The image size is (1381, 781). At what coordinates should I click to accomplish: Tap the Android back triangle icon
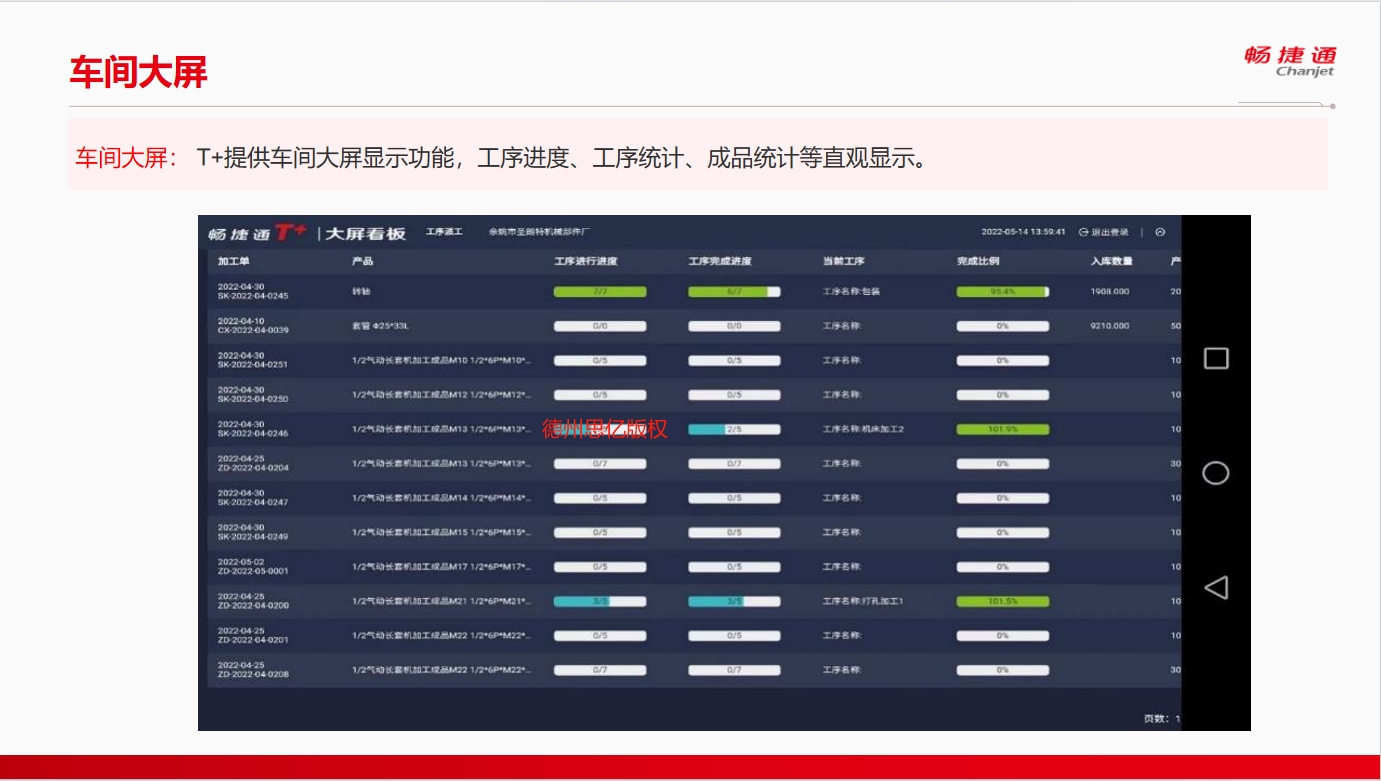point(1215,587)
